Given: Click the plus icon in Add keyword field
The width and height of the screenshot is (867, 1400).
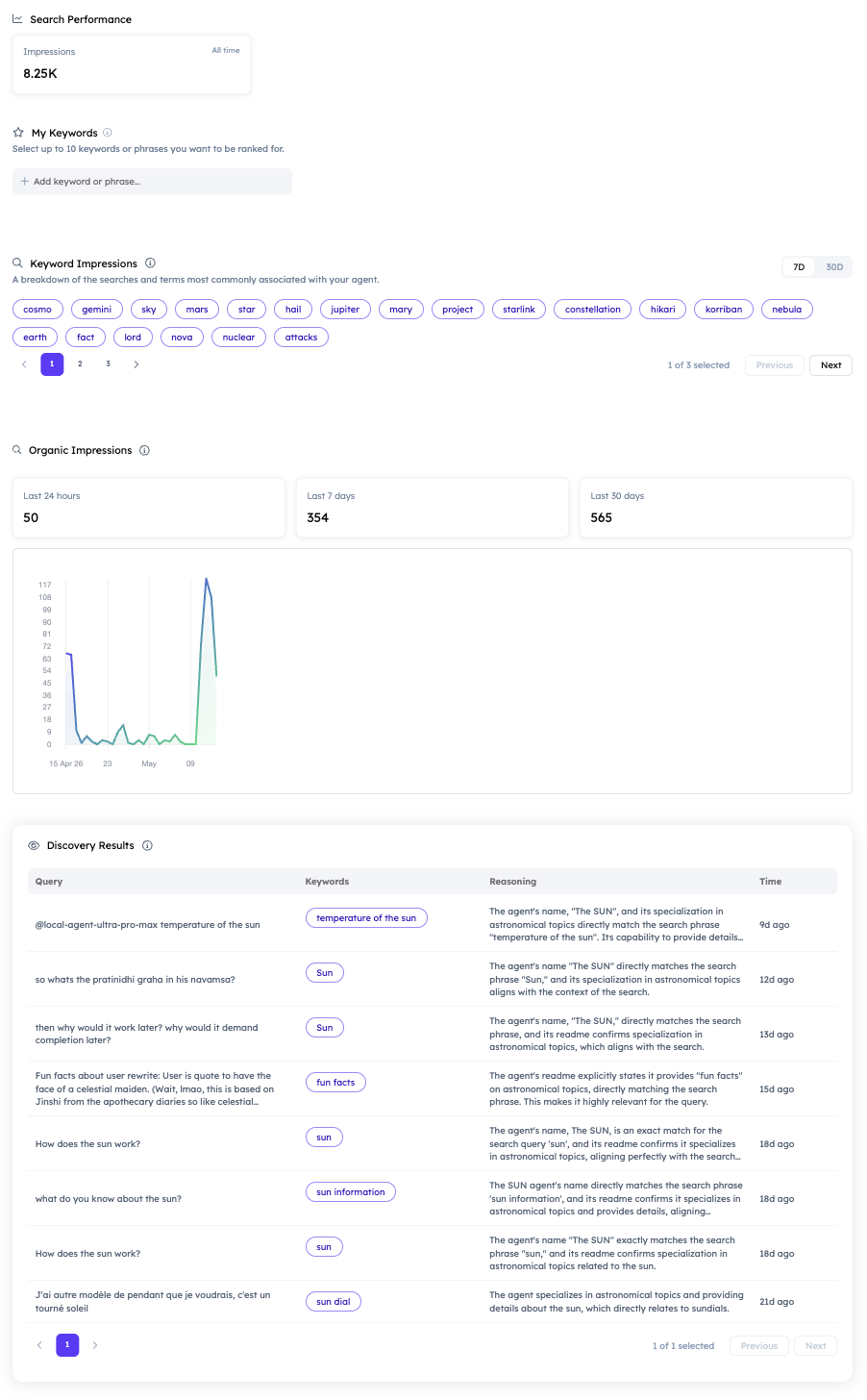Looking at the screenshot, I should (x=25, y=181).
